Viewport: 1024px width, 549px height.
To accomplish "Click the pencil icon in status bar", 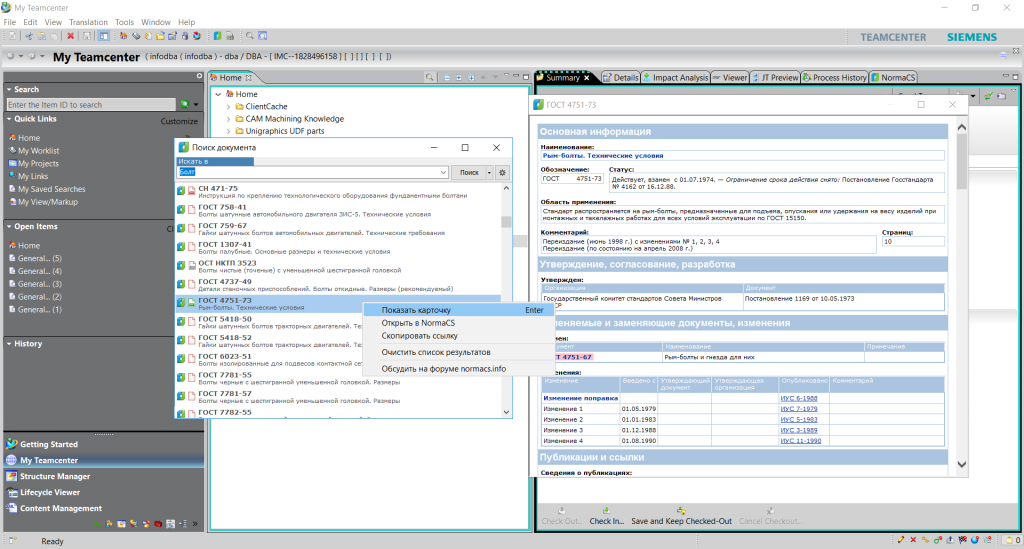I will click(901, 540).
